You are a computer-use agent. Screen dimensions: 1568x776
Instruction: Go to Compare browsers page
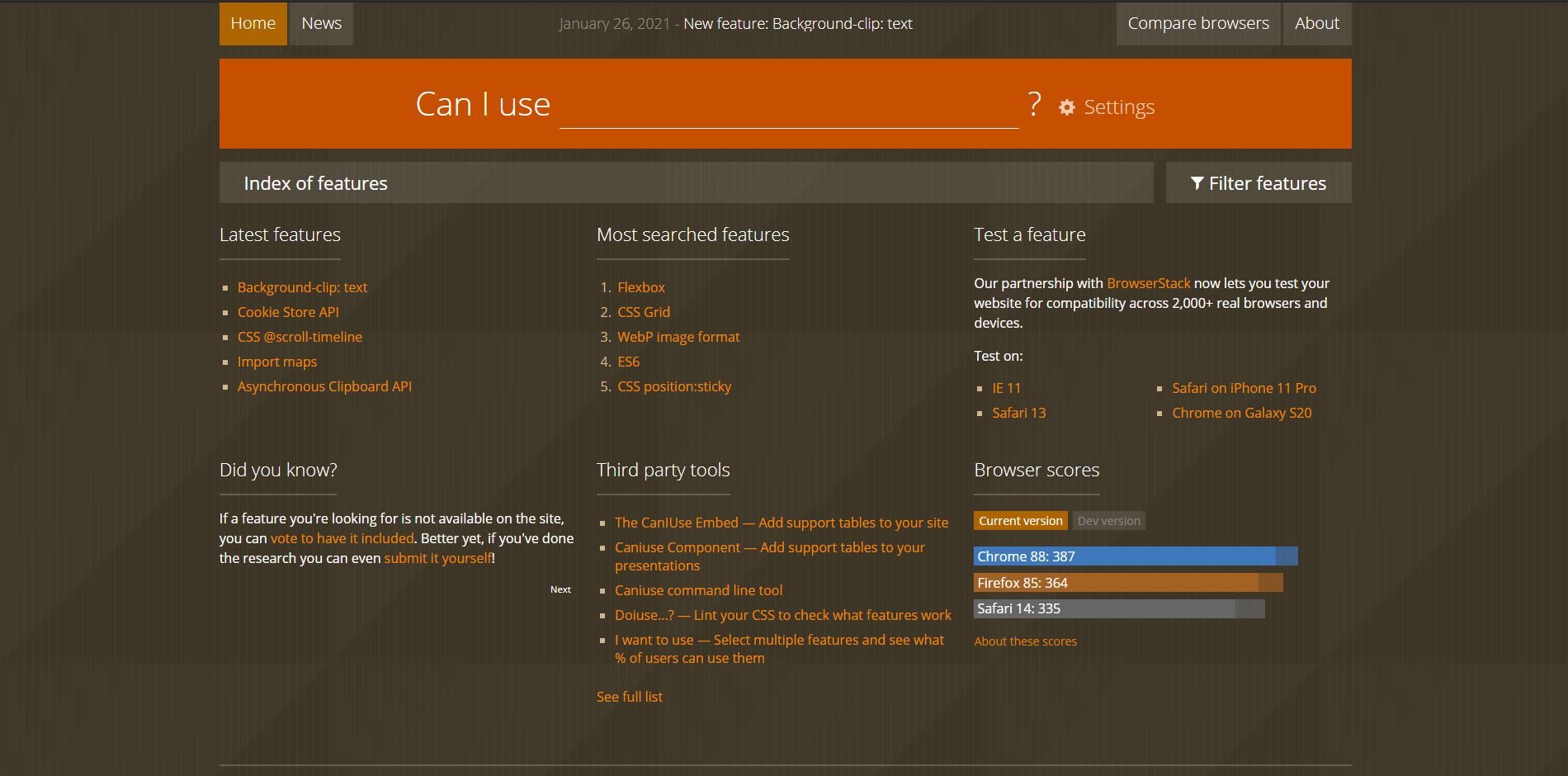(1198, 24)
